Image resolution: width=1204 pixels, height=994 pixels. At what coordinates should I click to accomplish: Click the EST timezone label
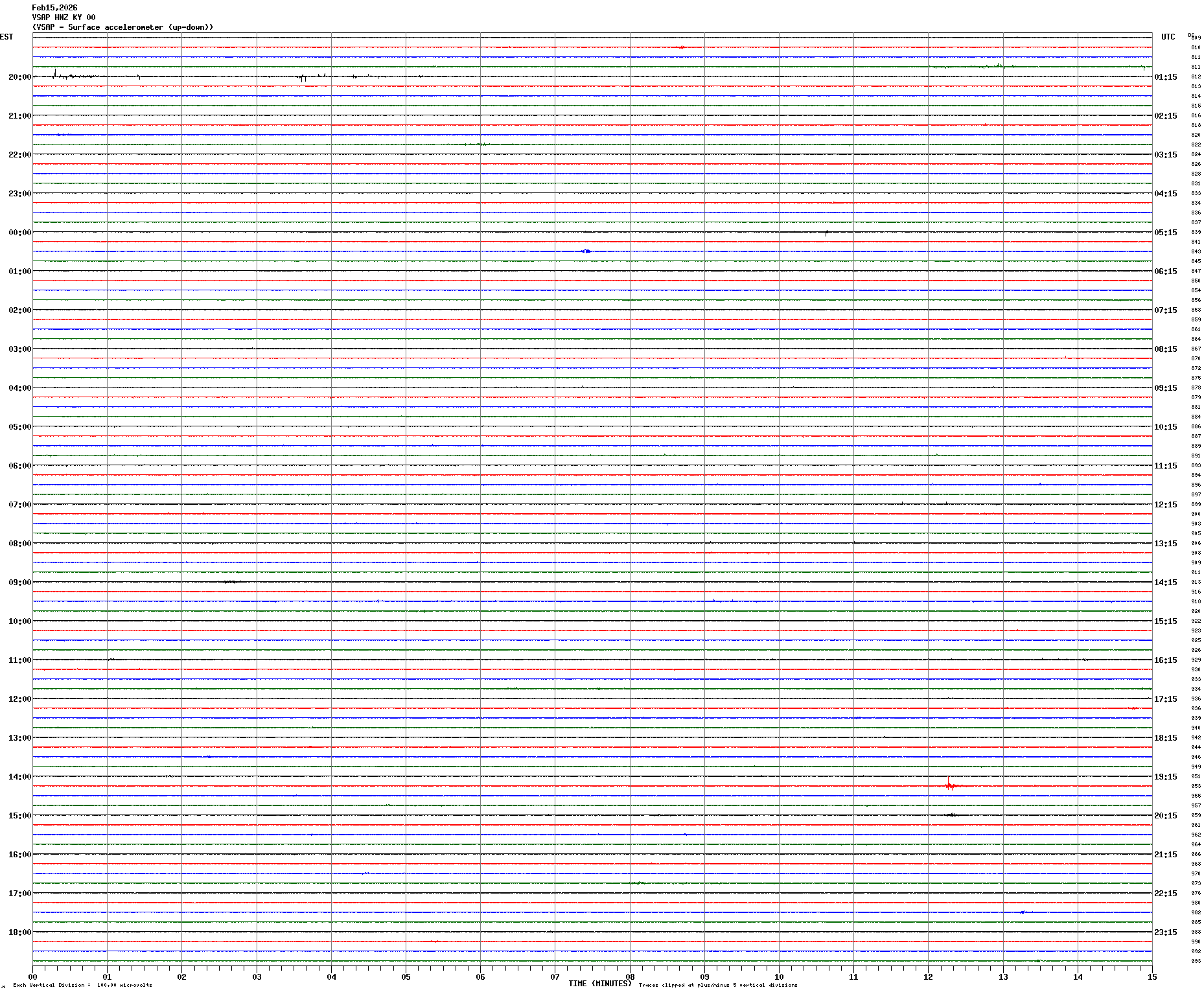pos(6,37)
